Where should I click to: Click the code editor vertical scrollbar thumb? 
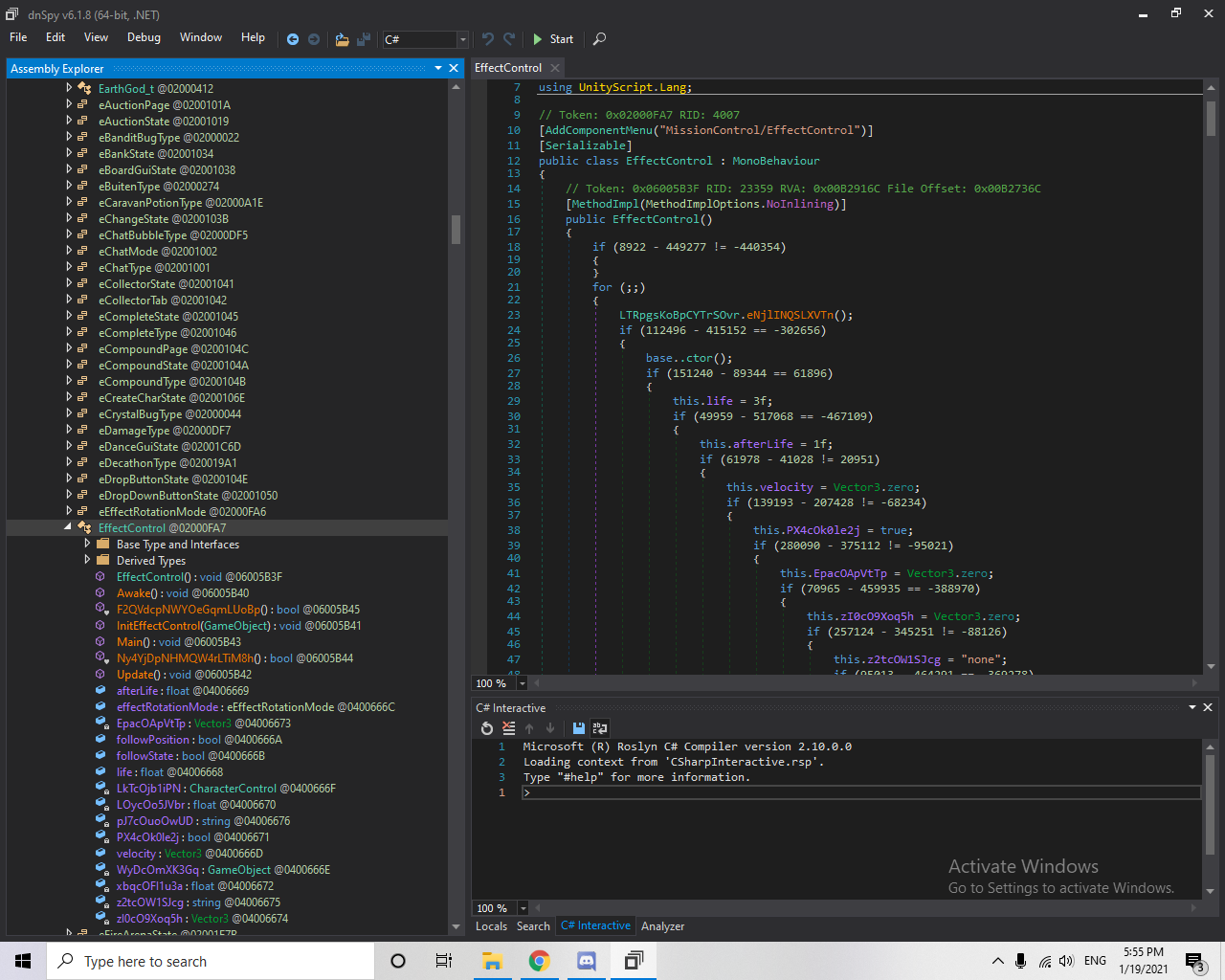[x=1211, y=119]
